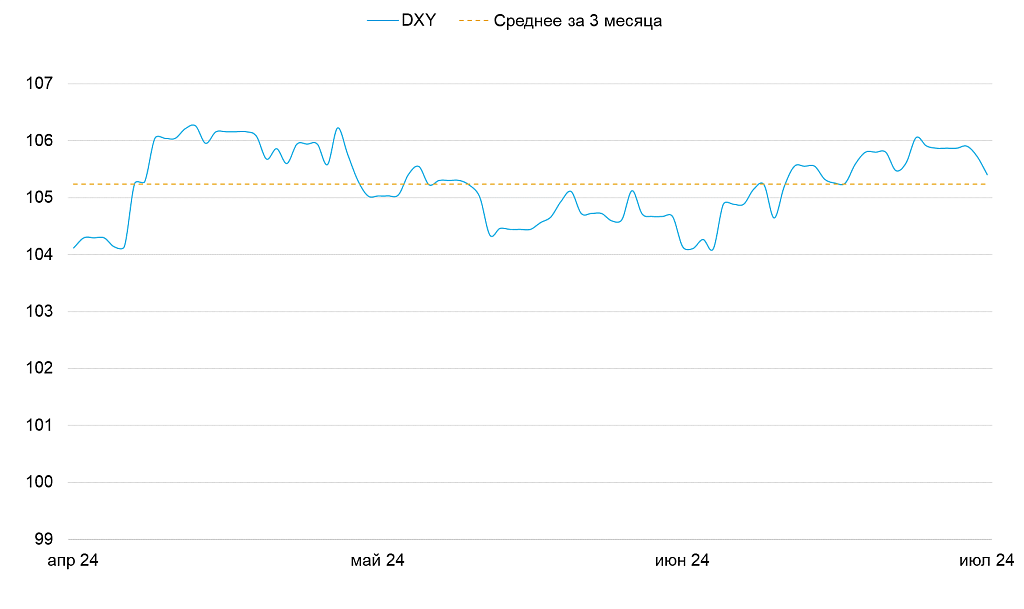Click the 104 y-axis label
Viewport: 1024px width, 609px height.
coord(38,254)
